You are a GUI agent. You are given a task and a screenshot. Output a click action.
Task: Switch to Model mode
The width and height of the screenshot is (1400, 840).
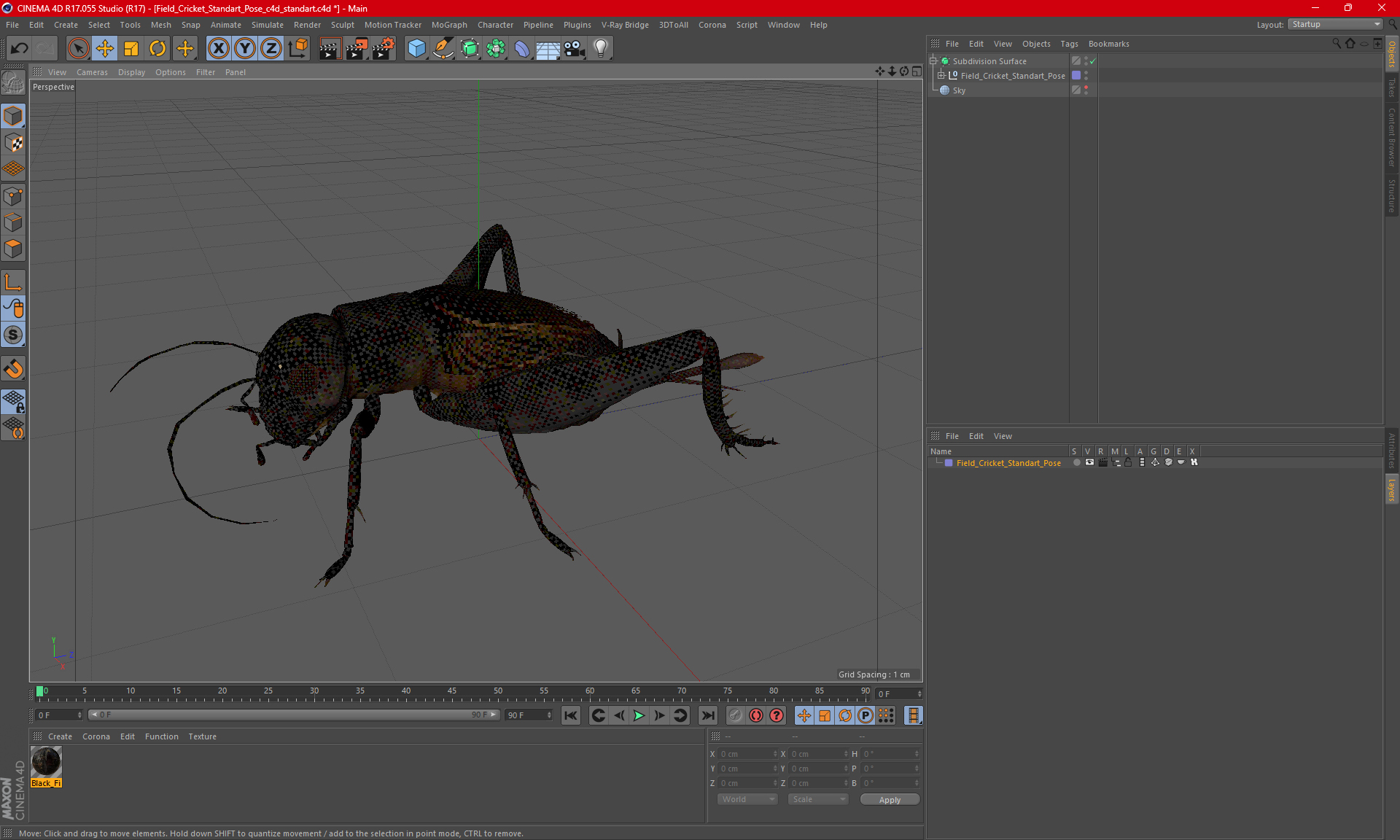(x=13, y=116)
